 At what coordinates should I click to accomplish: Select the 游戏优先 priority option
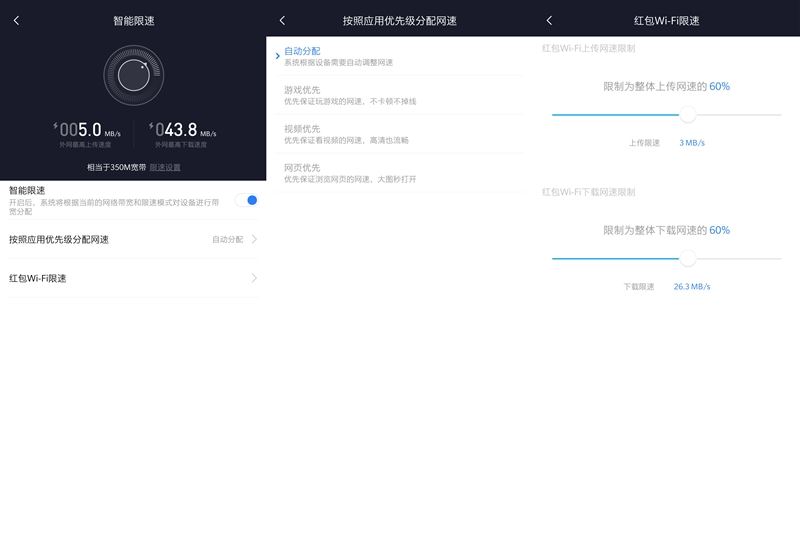(399, 95)
